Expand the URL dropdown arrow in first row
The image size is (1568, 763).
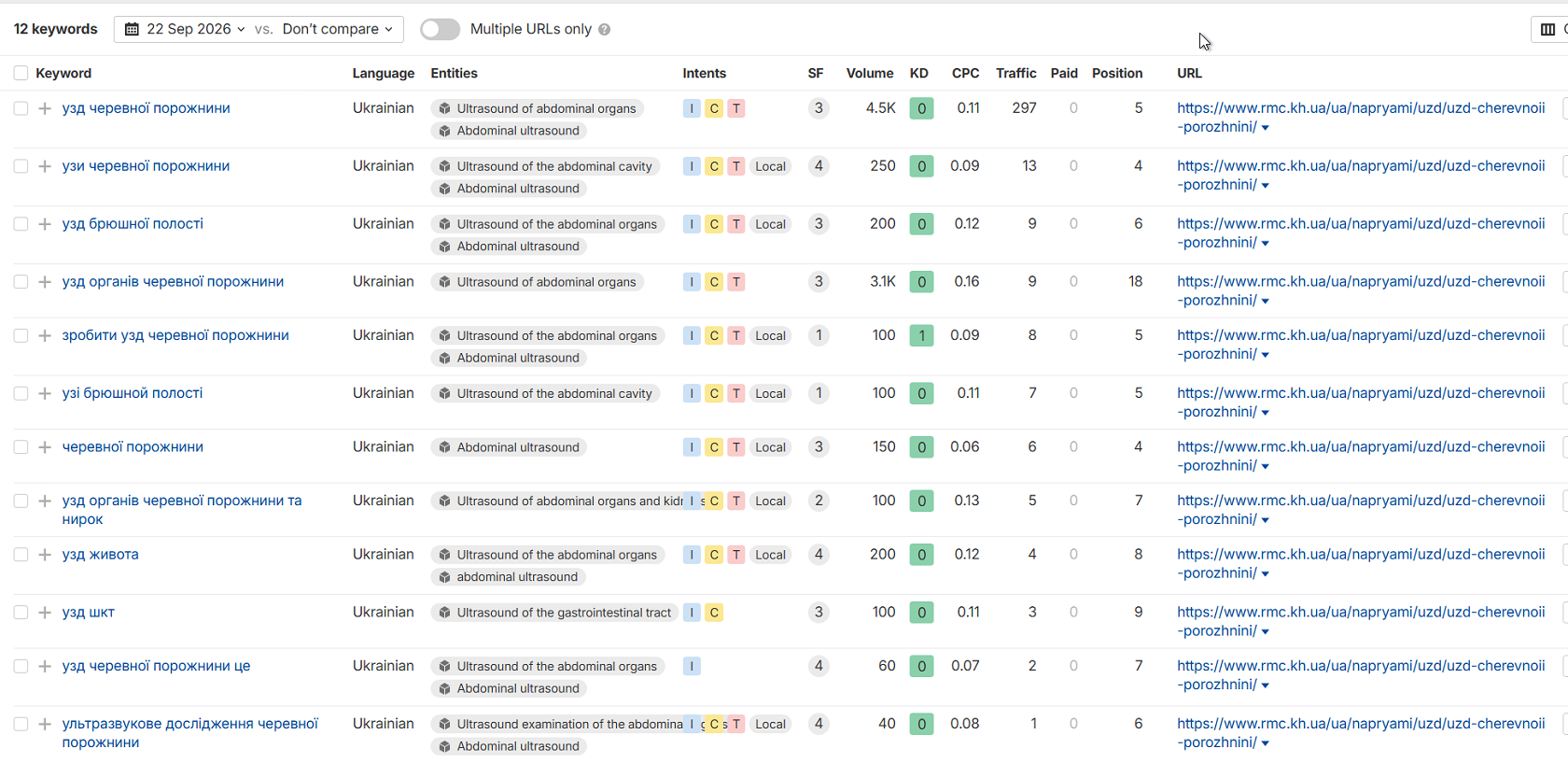coord(1266,128)
